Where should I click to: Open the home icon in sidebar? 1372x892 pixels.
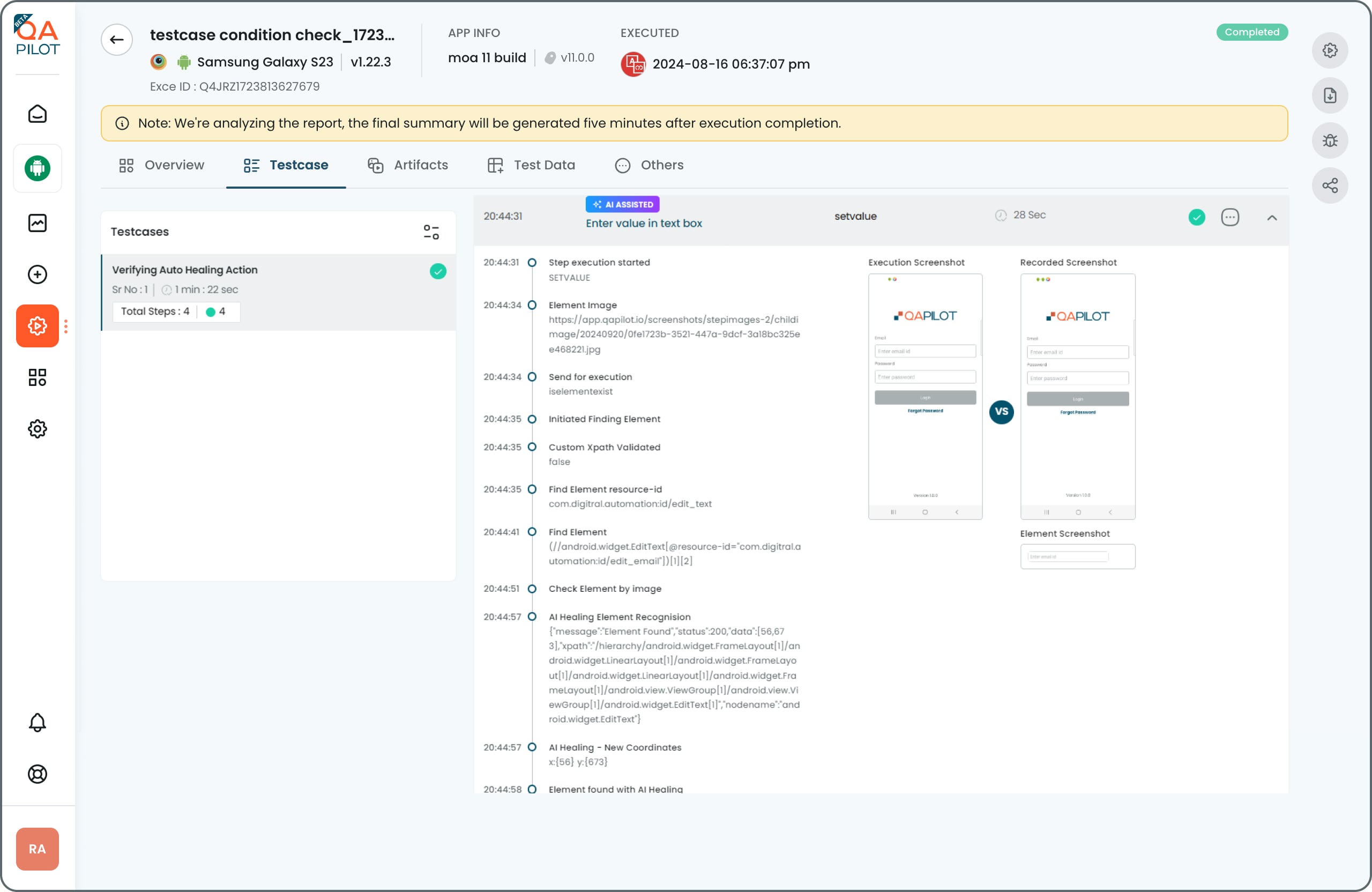tap(38, 114)
